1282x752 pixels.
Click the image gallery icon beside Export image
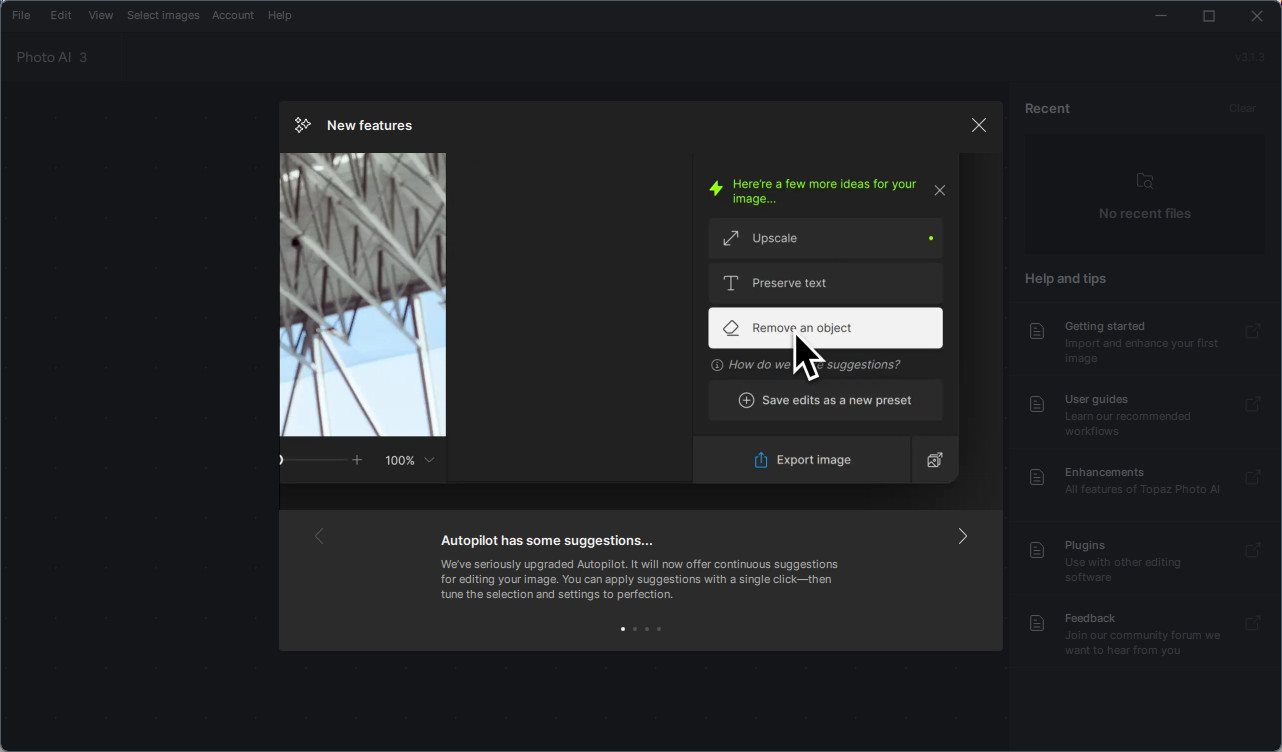(x=935, y=460)
